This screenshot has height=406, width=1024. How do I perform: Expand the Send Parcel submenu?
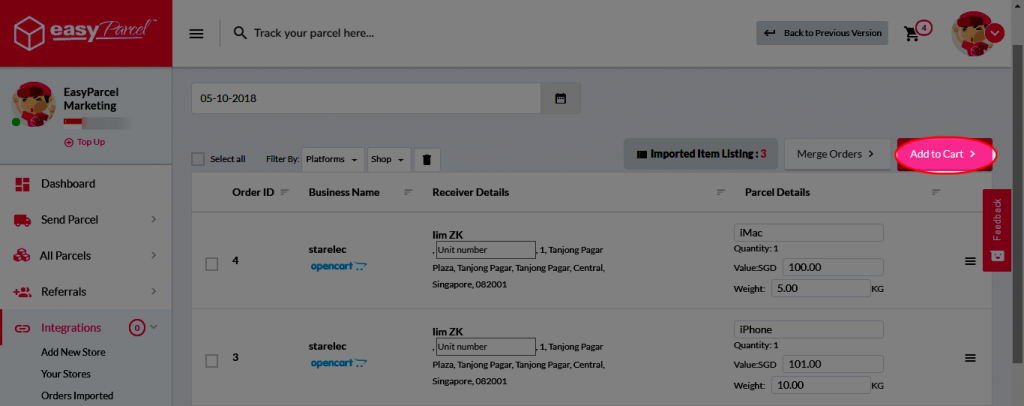point(153,220)
